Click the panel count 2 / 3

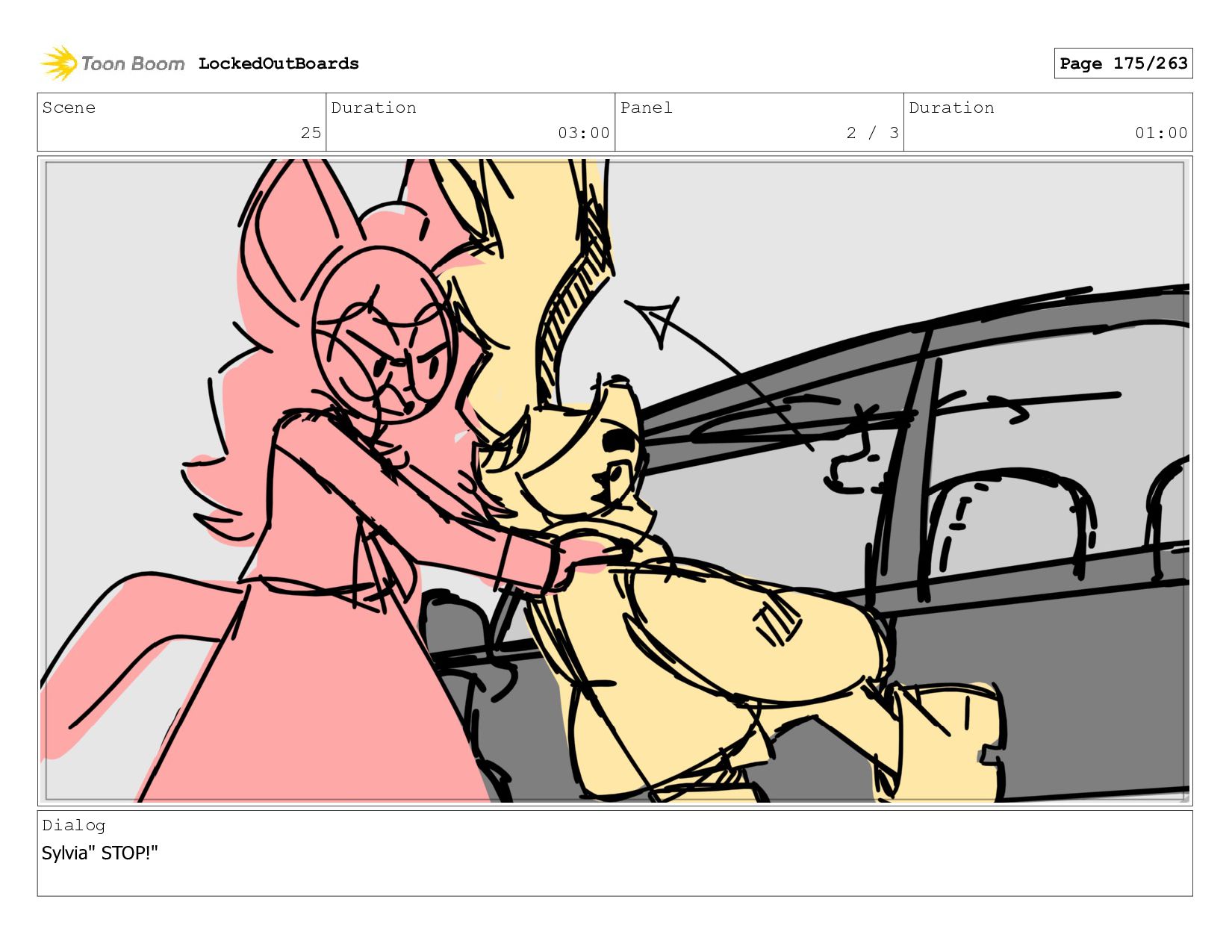pos(872,133)
